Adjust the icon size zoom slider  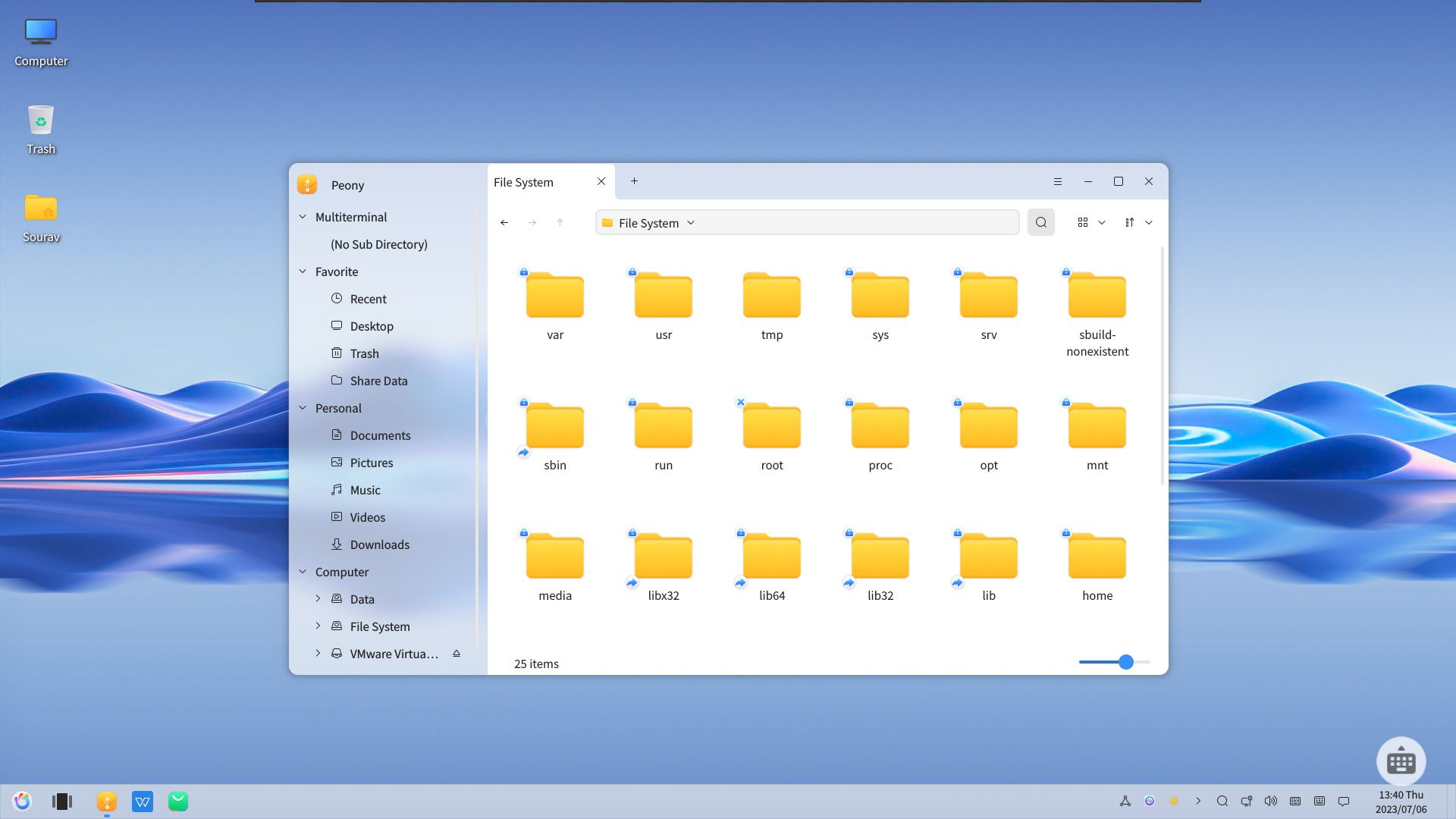tap(1125, 662)
